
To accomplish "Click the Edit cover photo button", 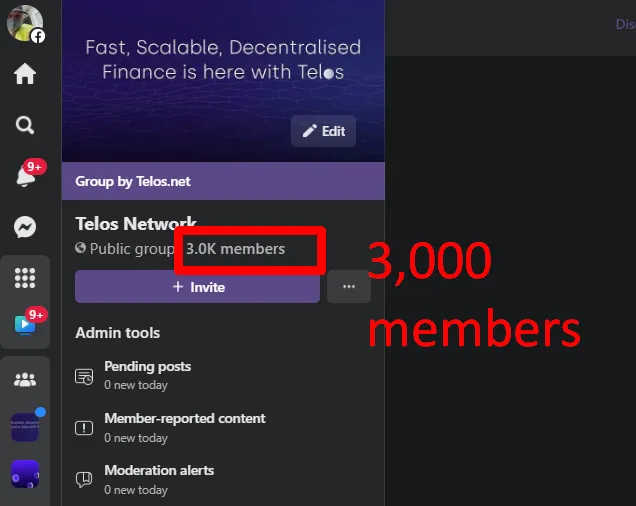I will tap(323, 131).
